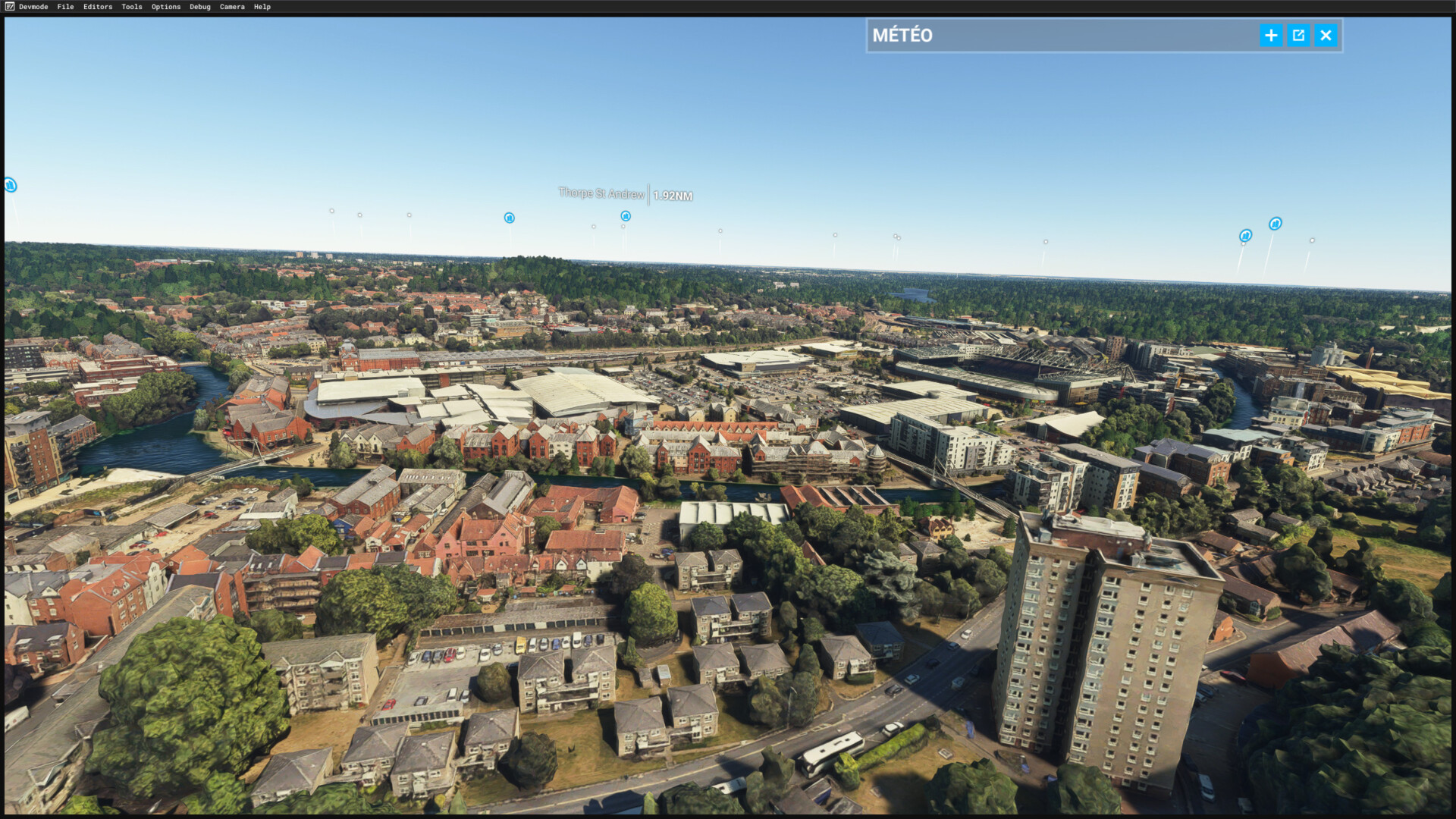Click the city marker below Thorpe St Andrew label
Image resolution: width=1456 pixels, height=819 pixels.
pos(626,216)
